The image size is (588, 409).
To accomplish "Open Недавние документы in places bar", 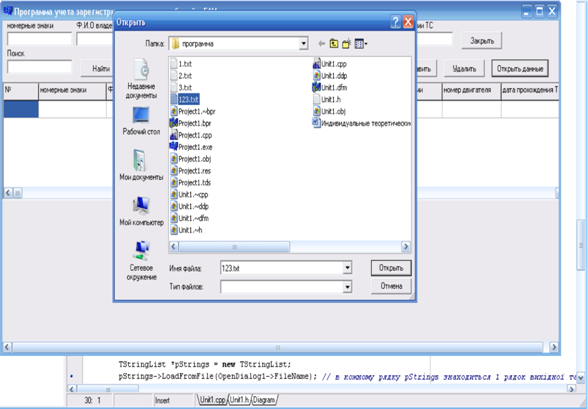I will [141, 79].
